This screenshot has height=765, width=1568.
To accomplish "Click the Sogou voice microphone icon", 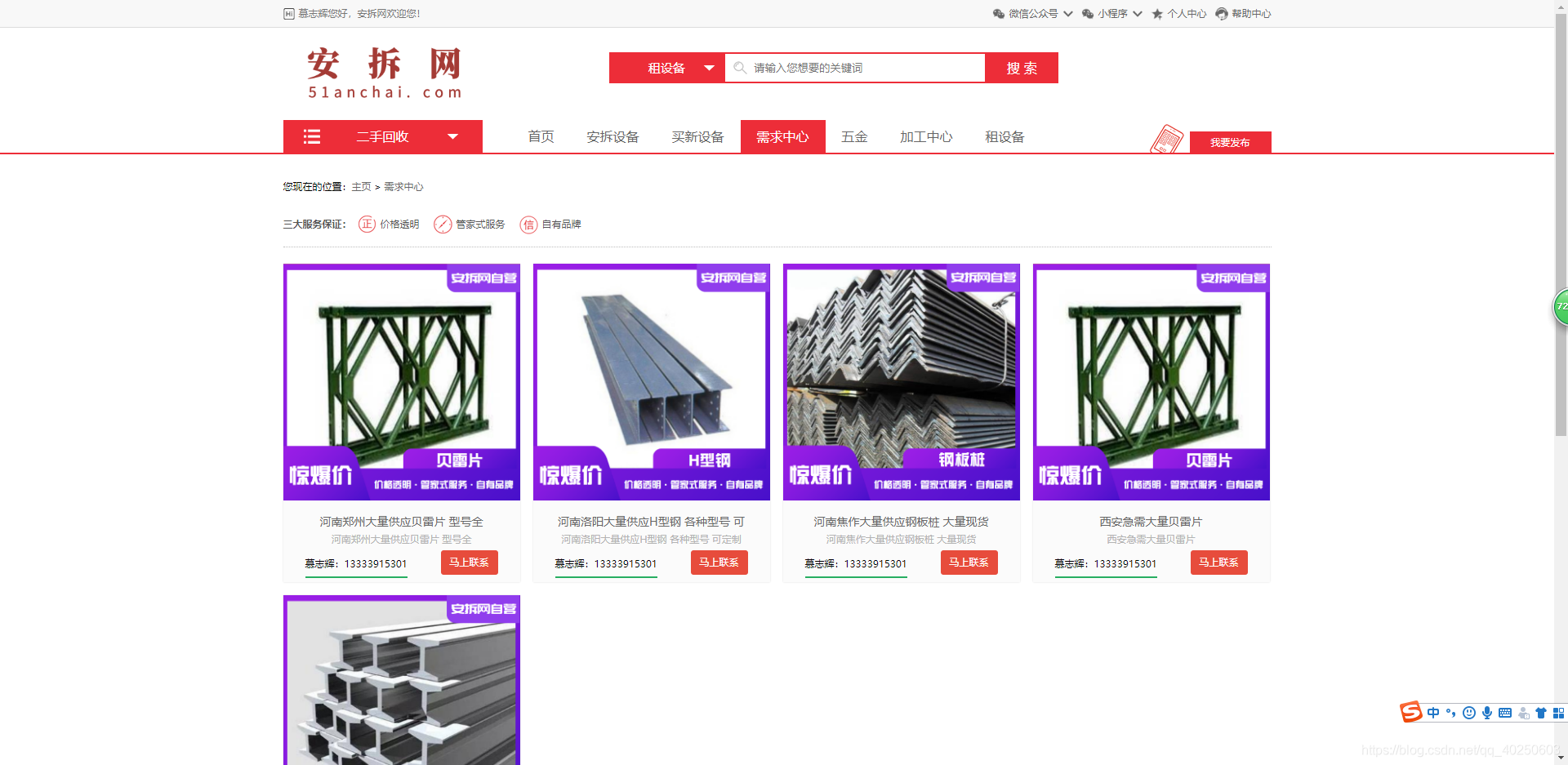I will coord(1487,713).
